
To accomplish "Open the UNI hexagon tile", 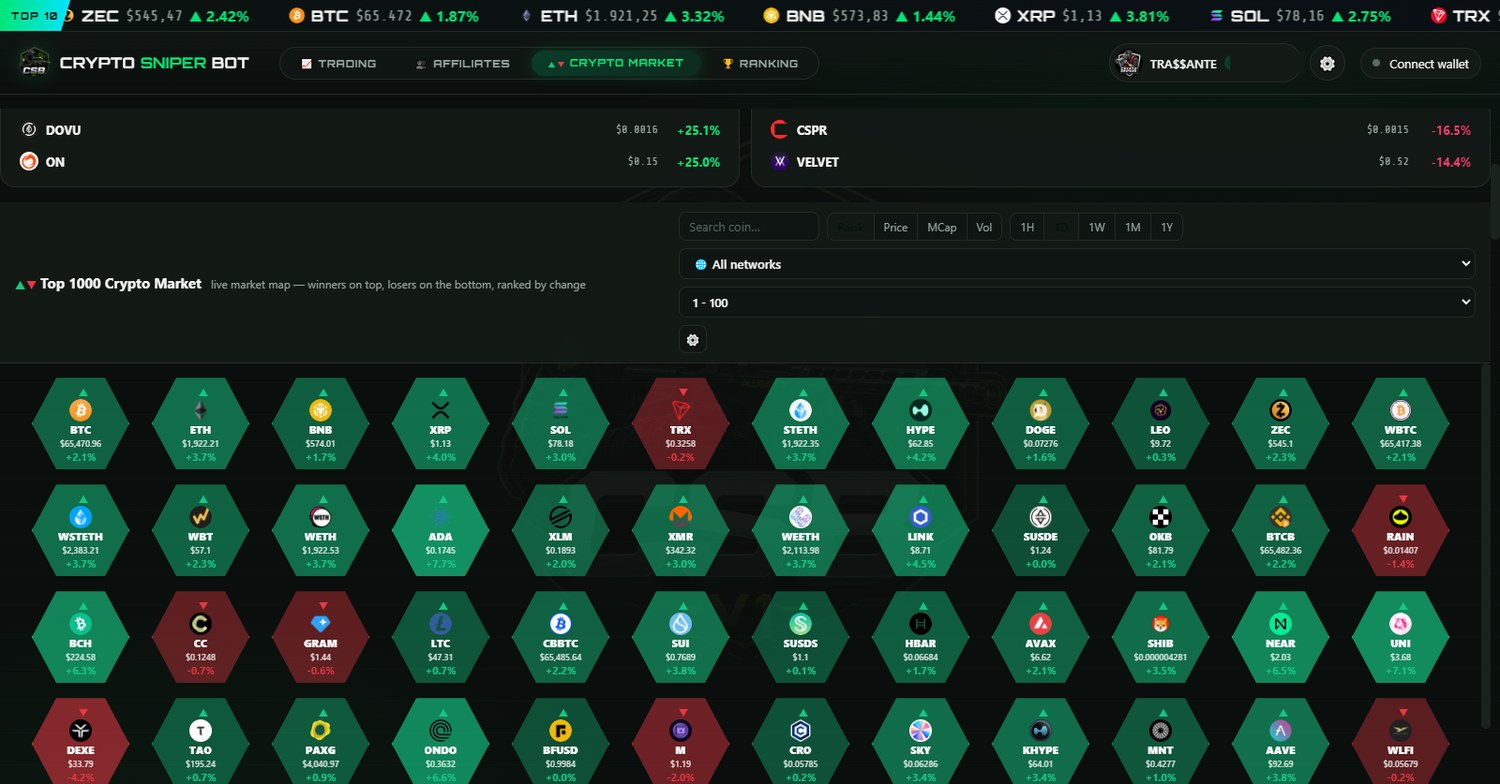I will pyautogui.click(x=1400, y=638).
